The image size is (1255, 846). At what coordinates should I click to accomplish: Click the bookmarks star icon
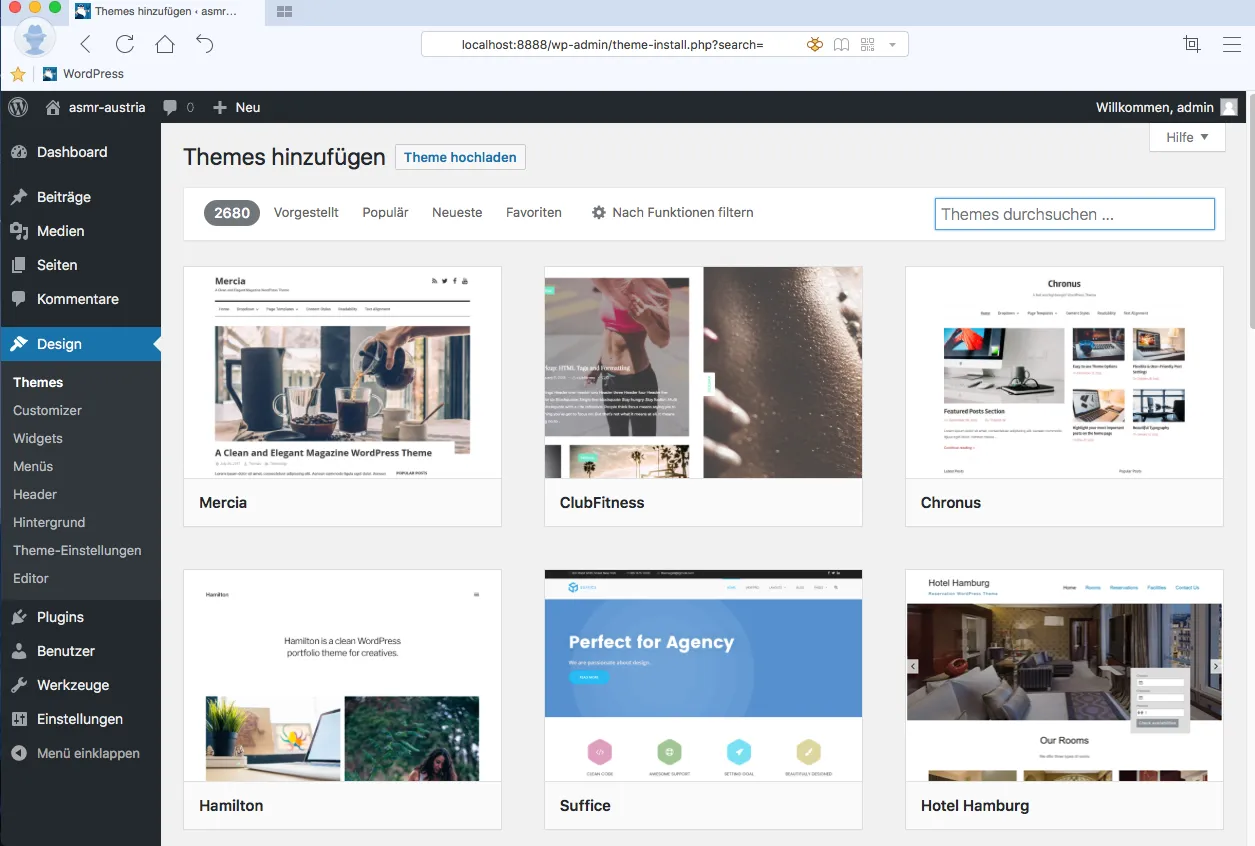(18, 74)
